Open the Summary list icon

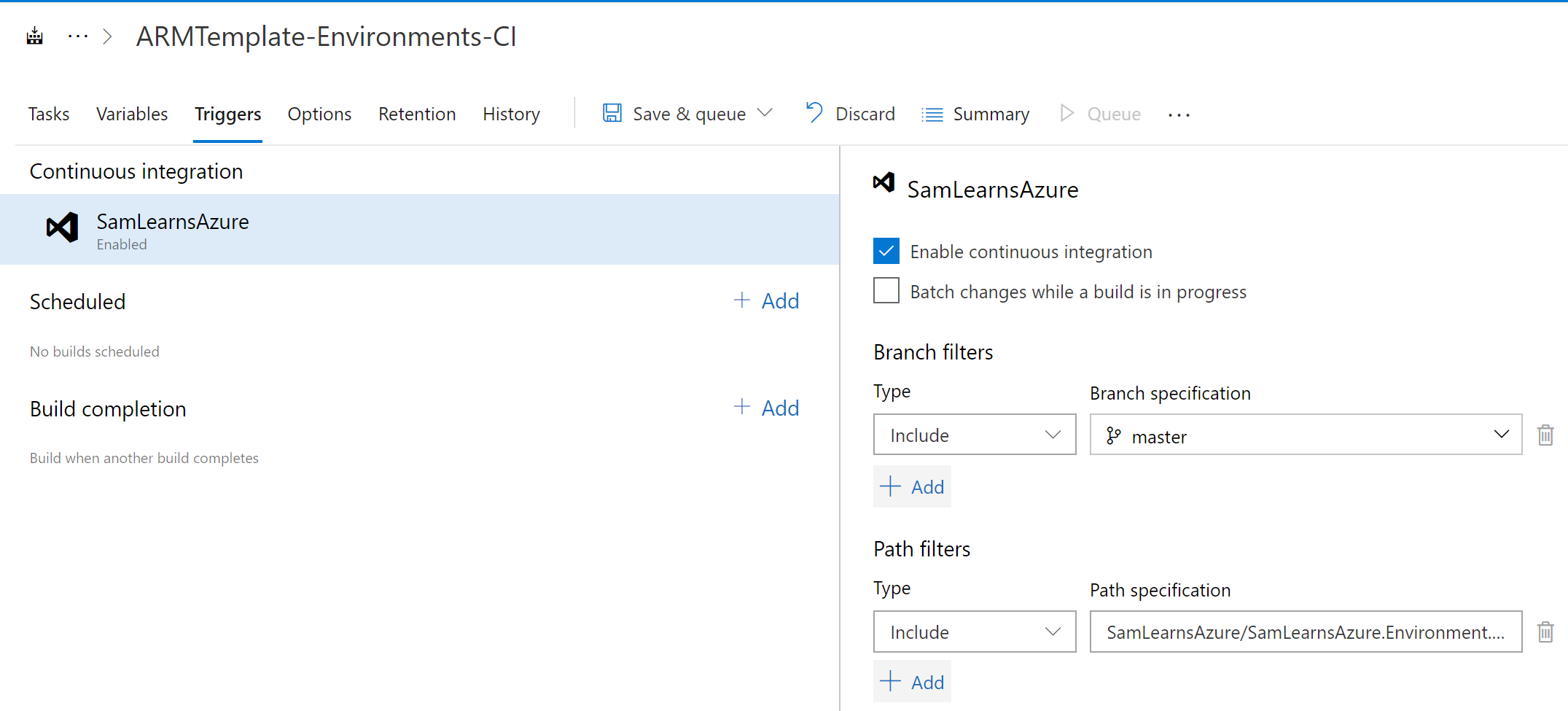pyautogui.click(x=932, y=114)
